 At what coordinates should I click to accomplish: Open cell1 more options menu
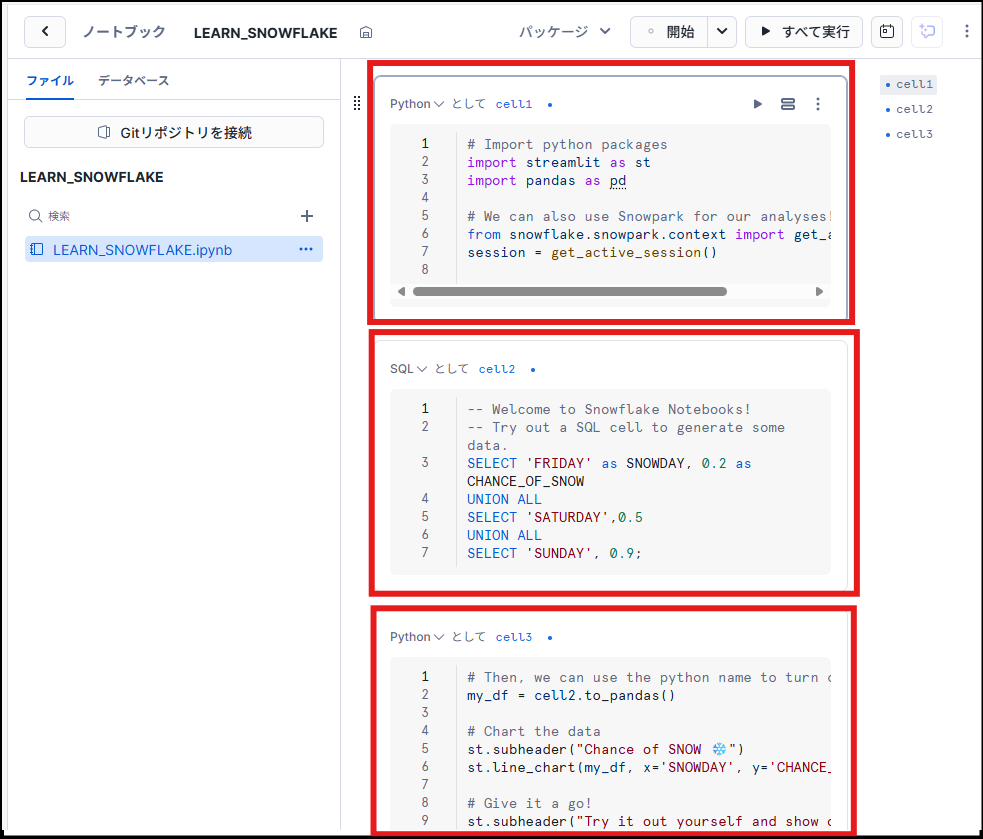coord(817,104)
